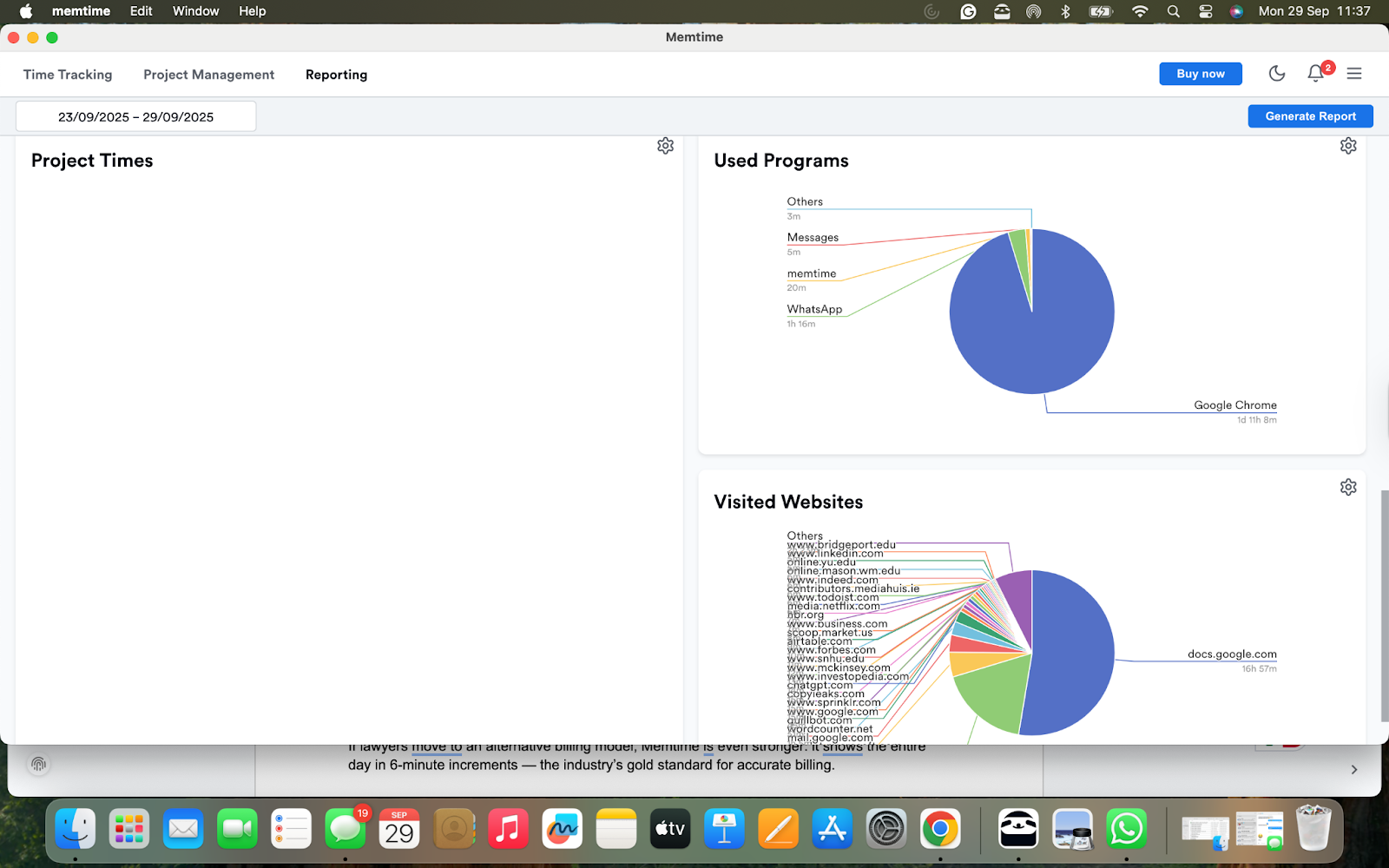Open Preview from the Dock
Viewport: 1389px width, 868px height.
point(1072,829)
